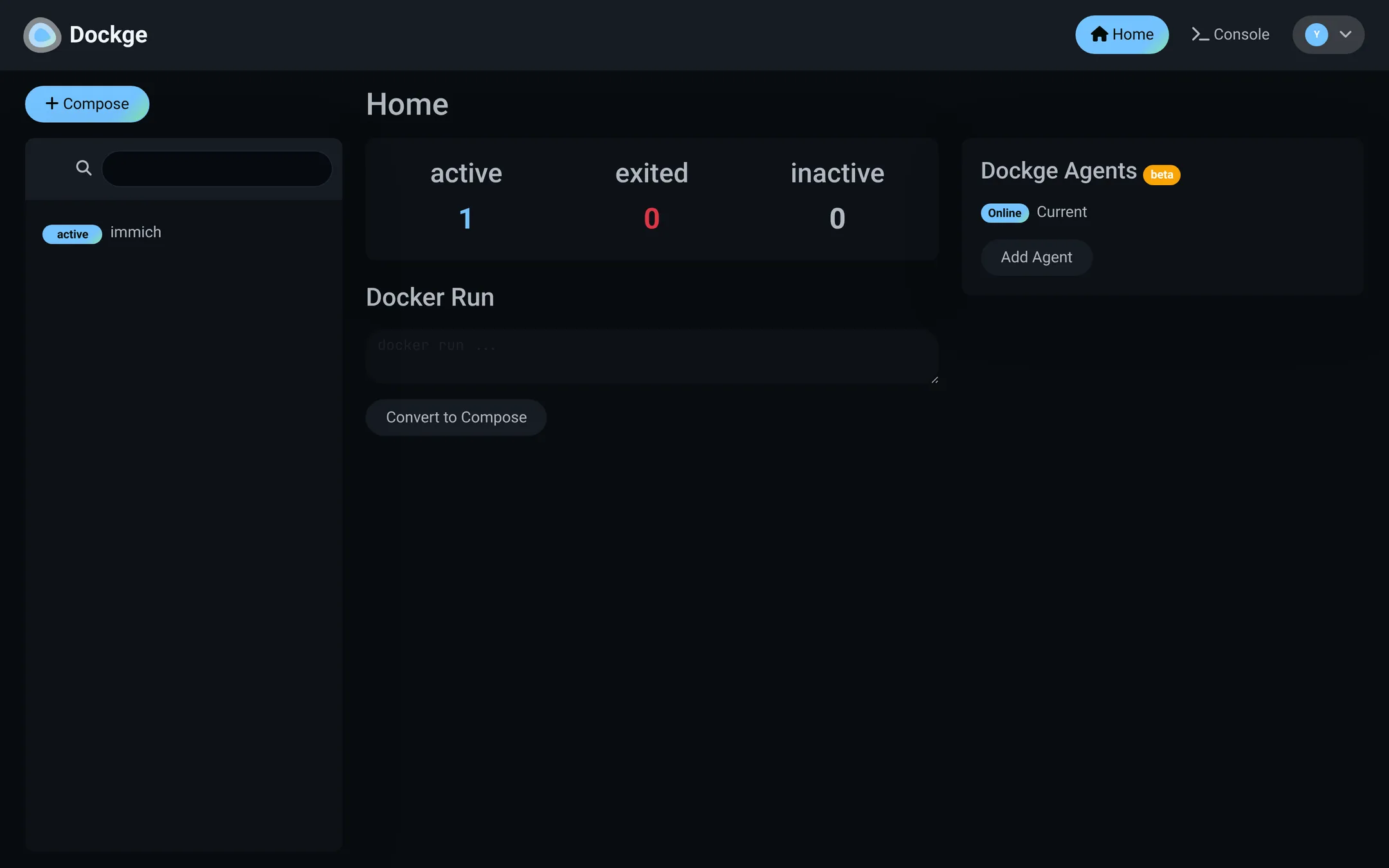Click the Dockge title text
1389x868 pixels.
(x=108, y=35)
